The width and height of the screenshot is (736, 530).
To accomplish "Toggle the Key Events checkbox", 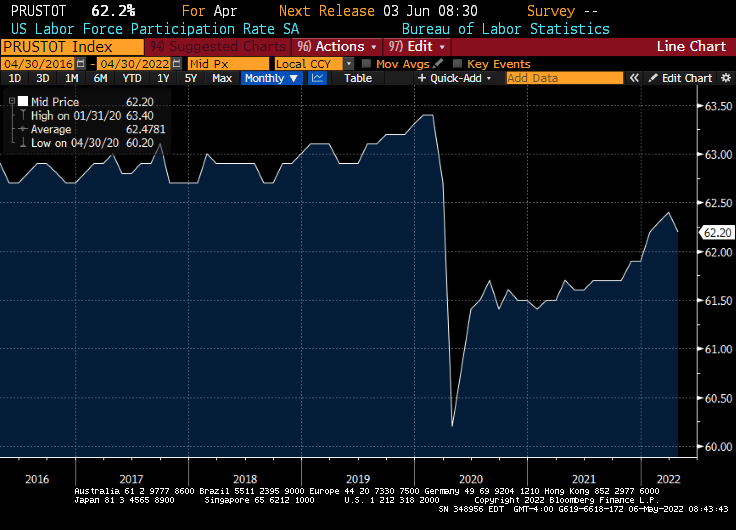I will [457, 63].
